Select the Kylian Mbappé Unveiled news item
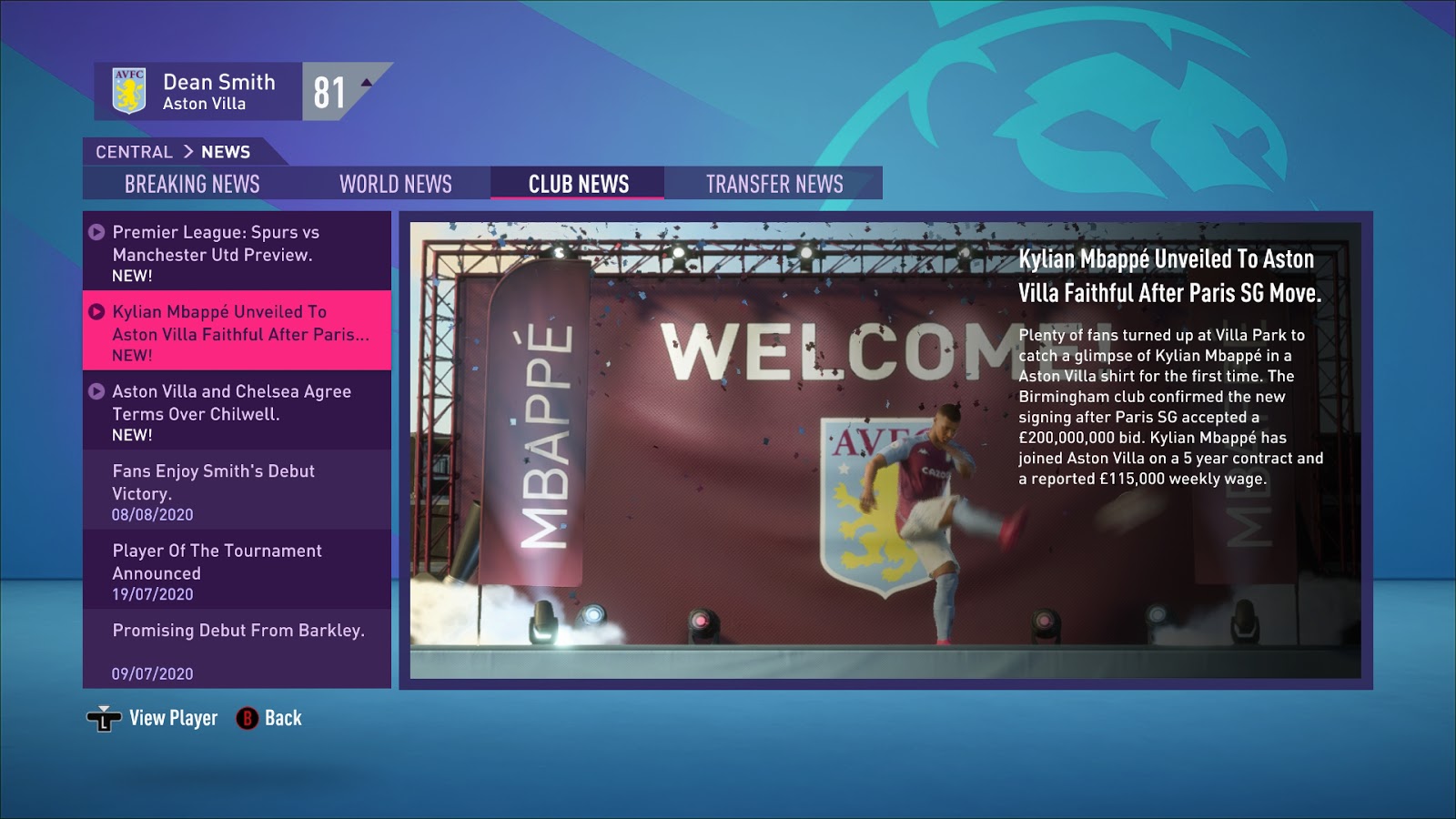The width and height of the screenshot is (1456, 819). 237,330
